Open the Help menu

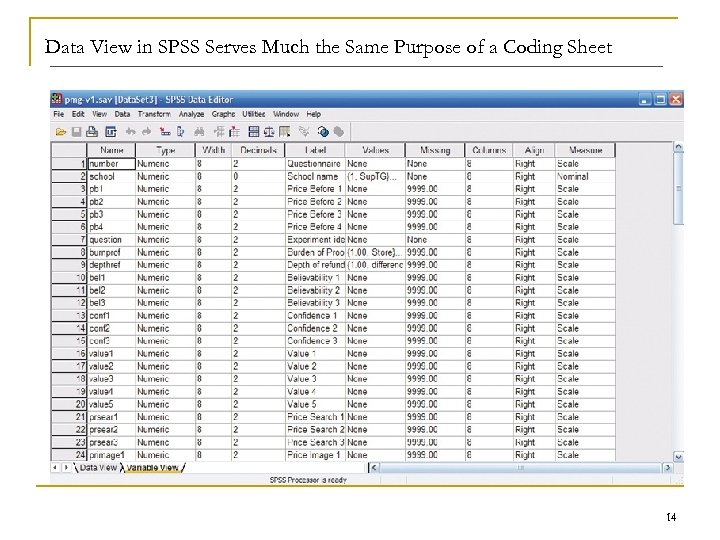(x=314, y=114)
